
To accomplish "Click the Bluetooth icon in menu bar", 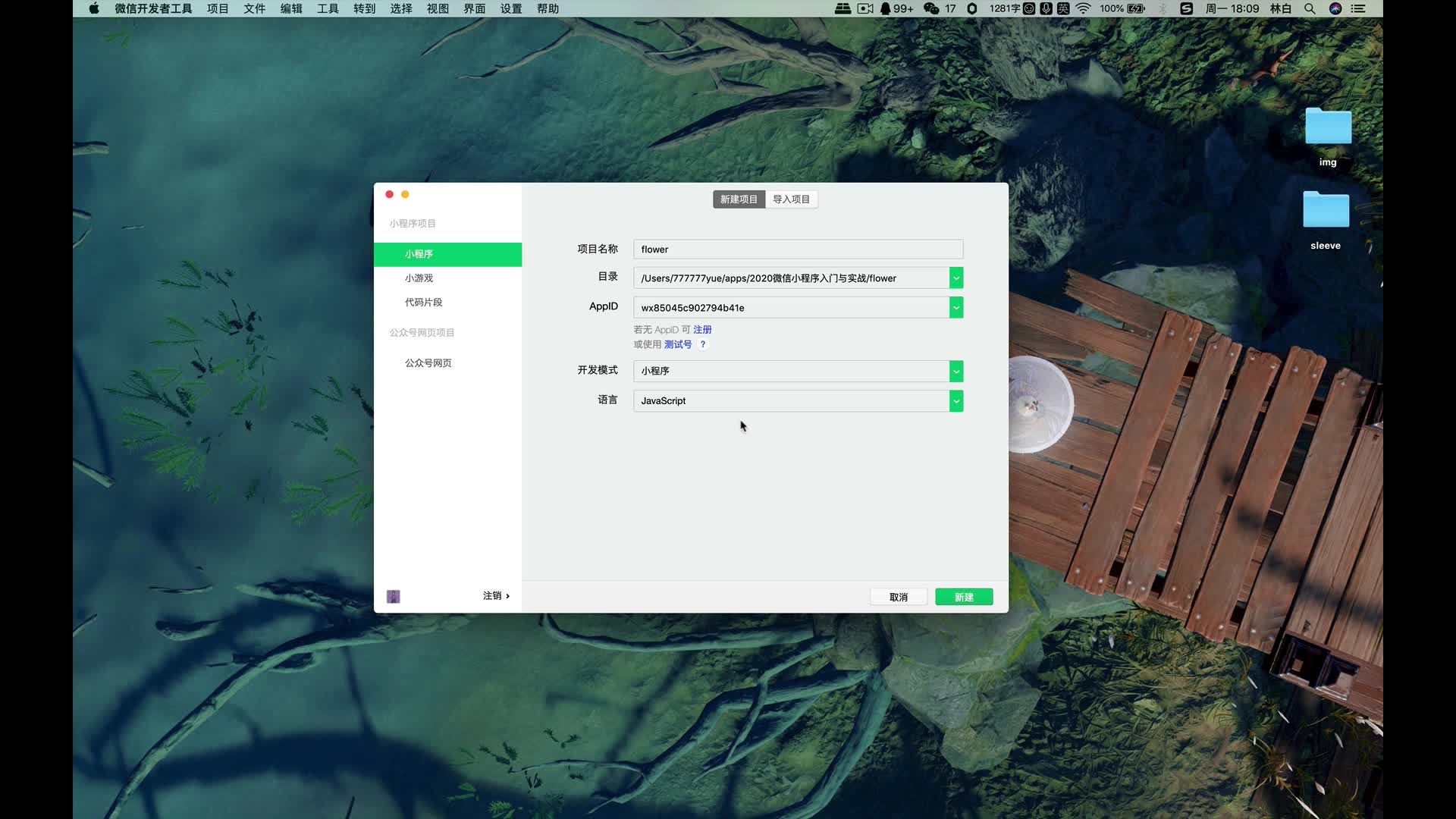I will click(x=1163, y=8).
